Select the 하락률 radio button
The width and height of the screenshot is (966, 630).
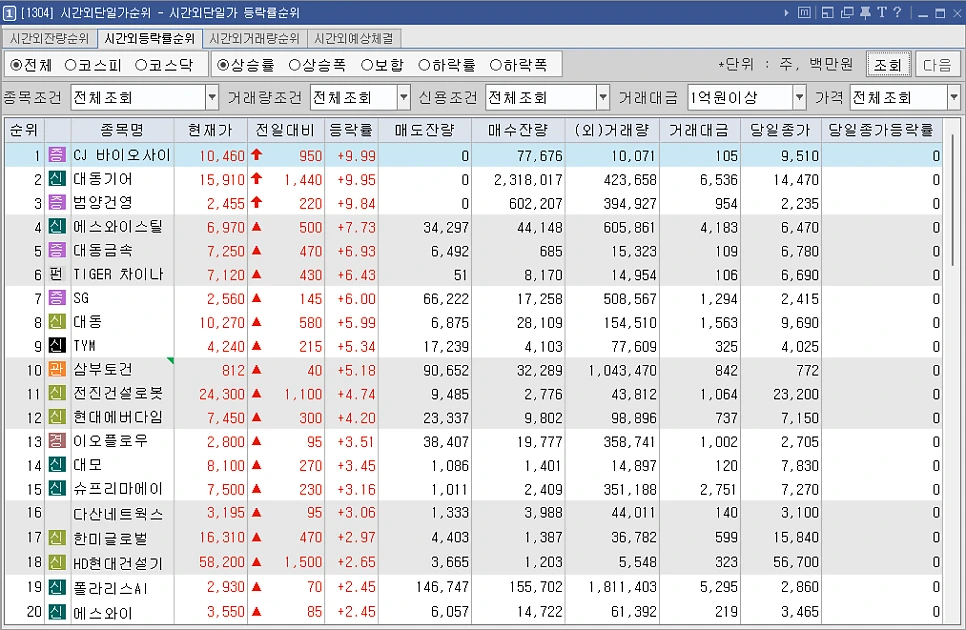pos(424,65)
